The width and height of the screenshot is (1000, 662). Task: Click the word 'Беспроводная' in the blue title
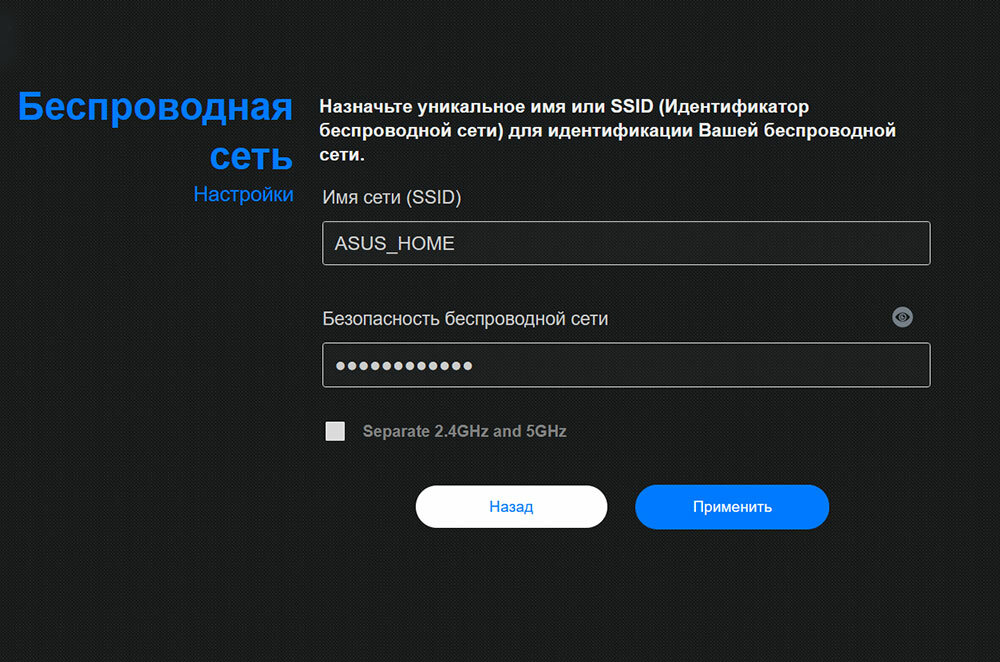[x=155, y=107]
